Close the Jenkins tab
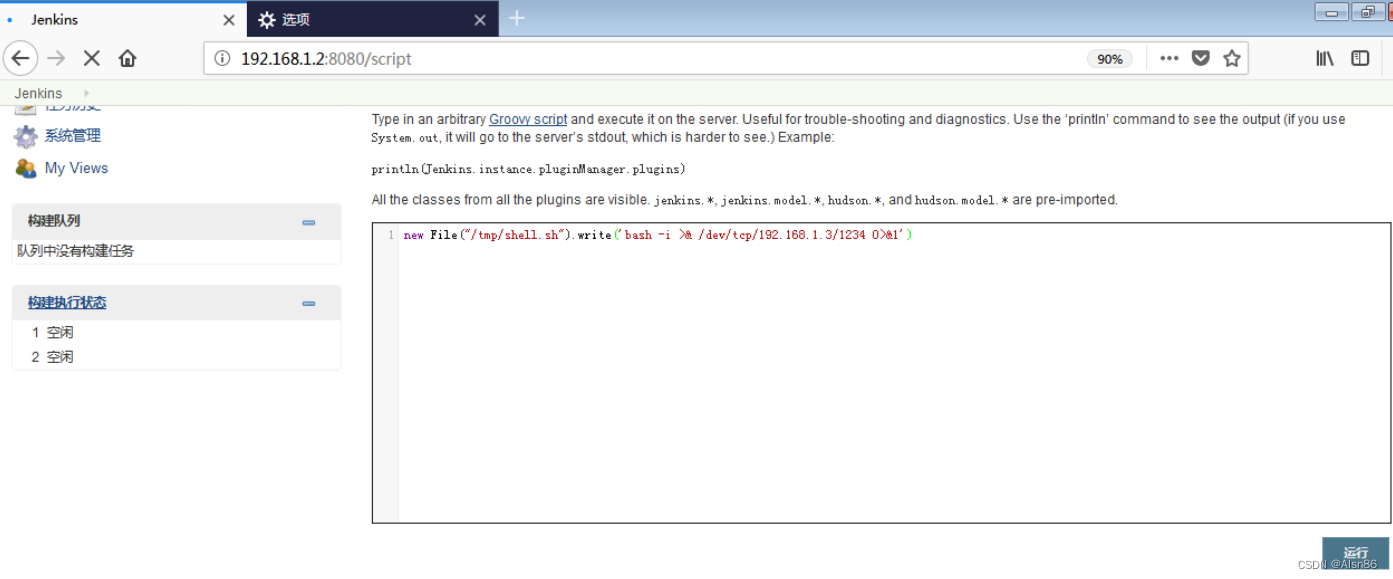 point(229,20)
